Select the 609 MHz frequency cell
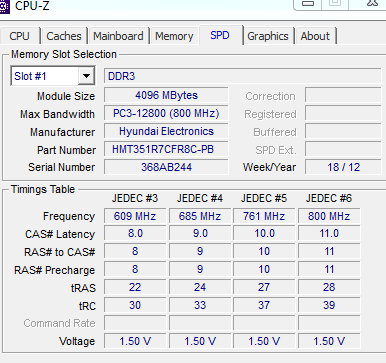This screenshot has height=363, width=386. pyautogui.click(x=135, y=216)
